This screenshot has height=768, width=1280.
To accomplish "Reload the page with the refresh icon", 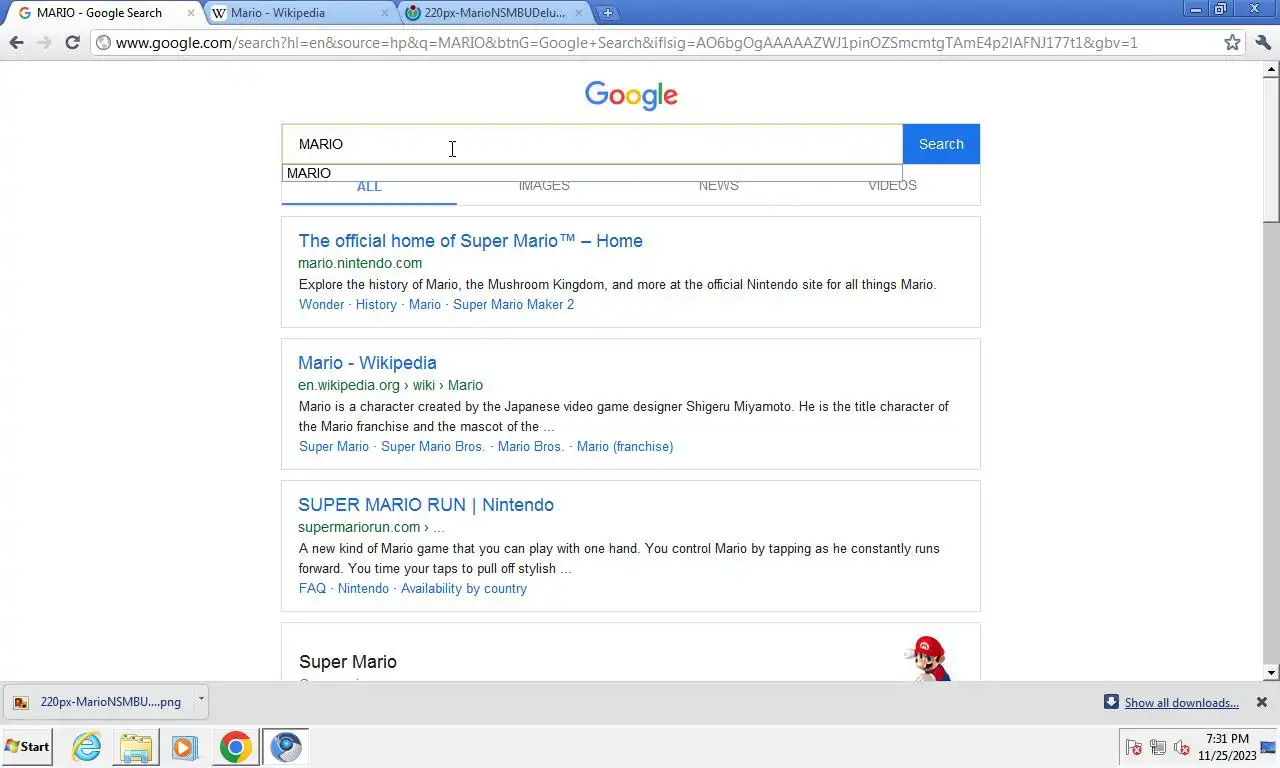I will (72, 42).
